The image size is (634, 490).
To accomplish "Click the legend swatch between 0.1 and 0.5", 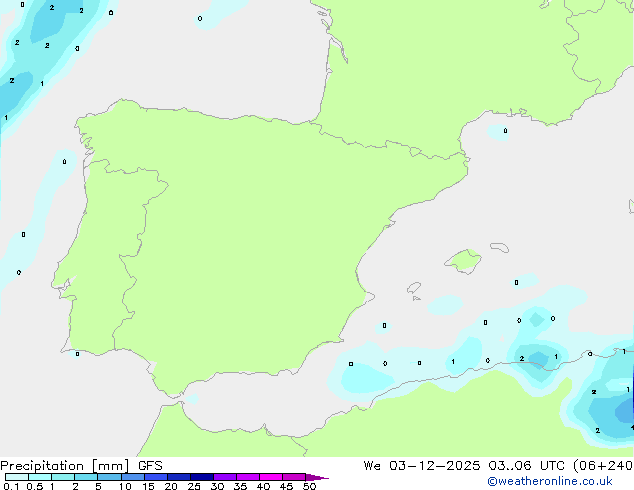I will [x=17, y=477].
